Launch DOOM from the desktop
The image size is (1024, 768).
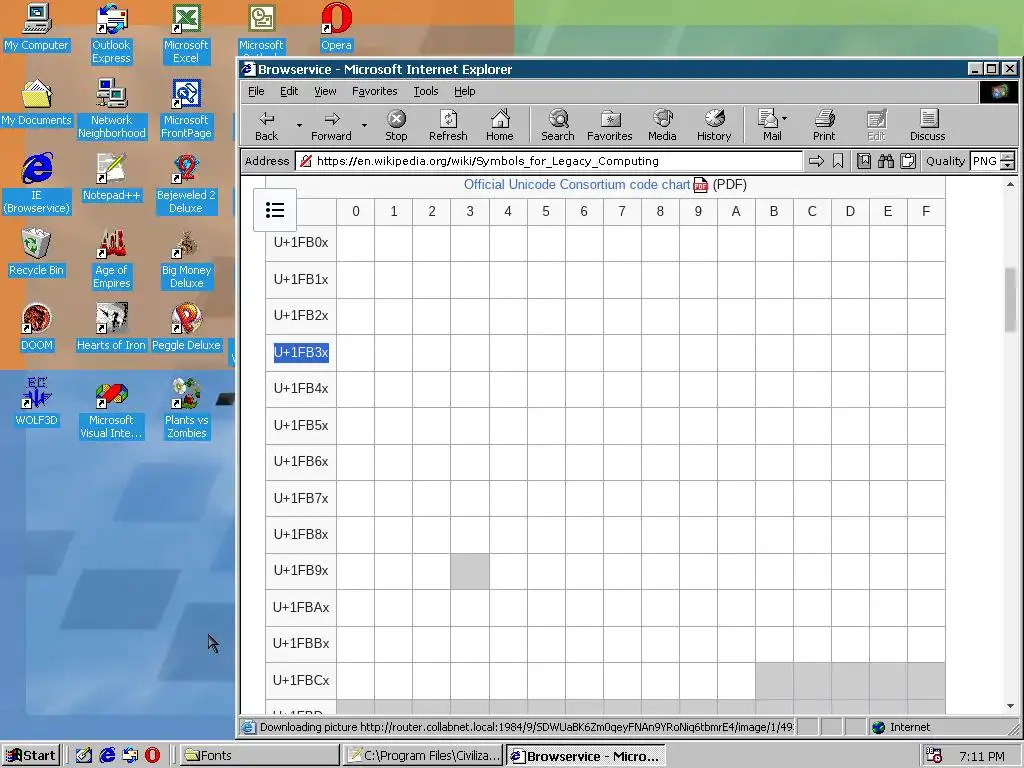point(37,327)
